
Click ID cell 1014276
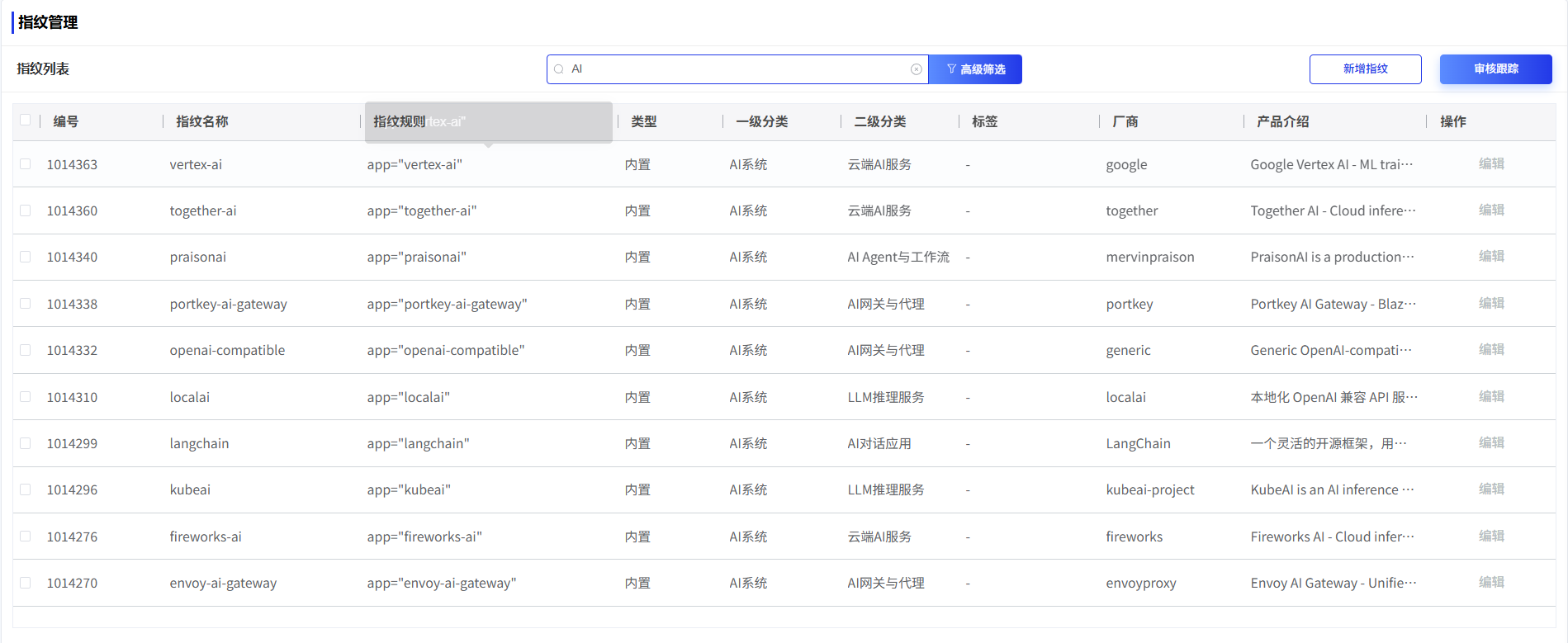point(72,537)
